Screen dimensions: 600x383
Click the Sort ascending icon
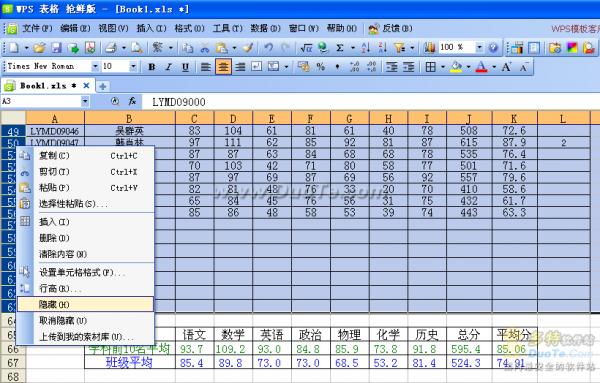pos(365,47)
